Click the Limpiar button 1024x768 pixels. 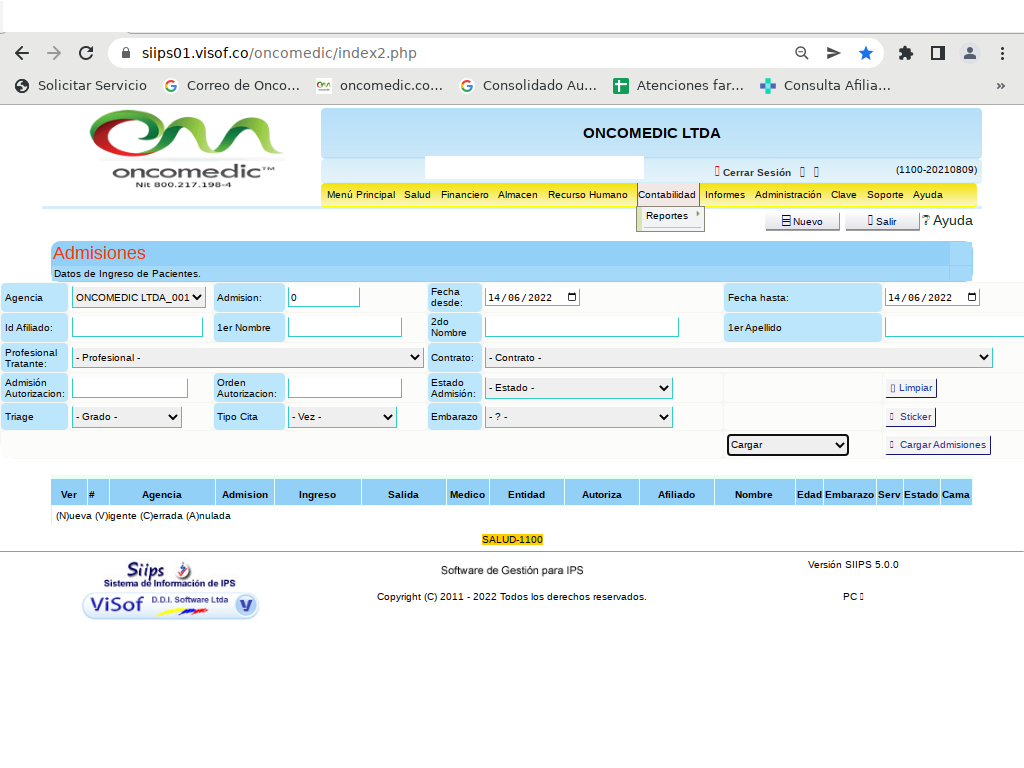click(911, 388)
